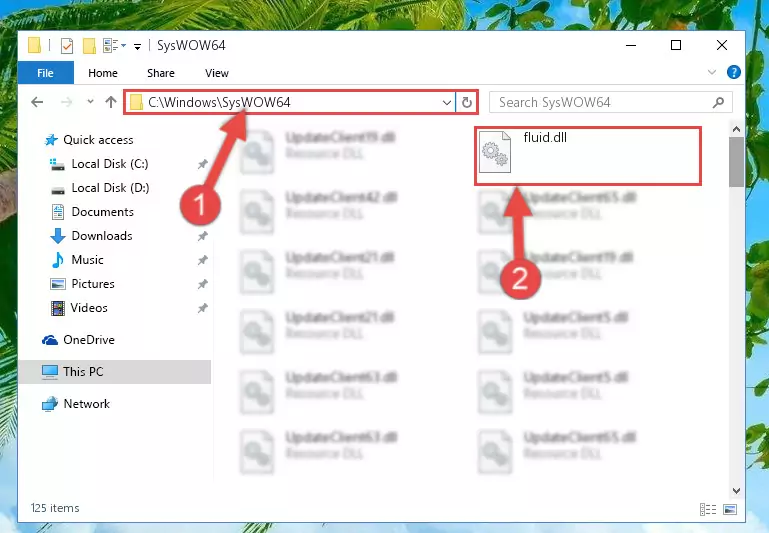Open Downloads in the sidebar

[92, 236]
